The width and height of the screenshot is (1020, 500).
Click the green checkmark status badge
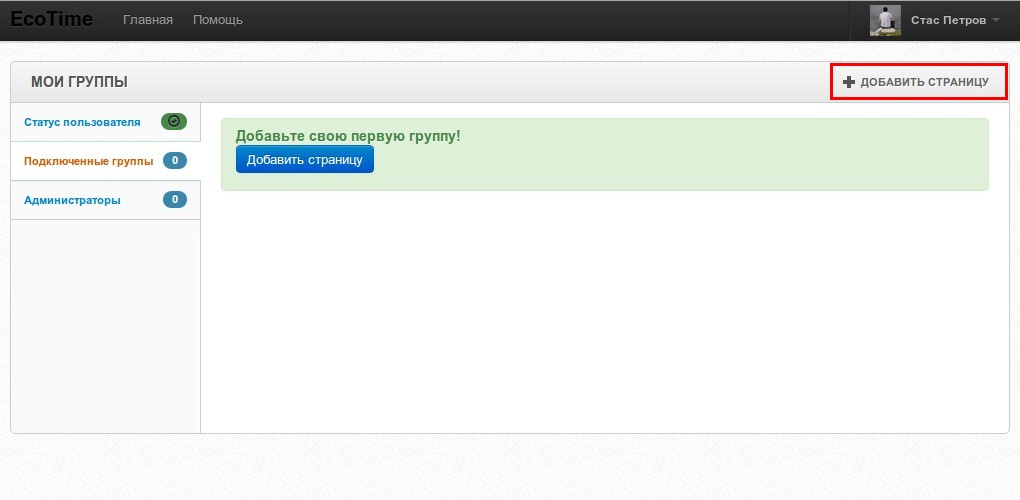(x=174, y=121)
